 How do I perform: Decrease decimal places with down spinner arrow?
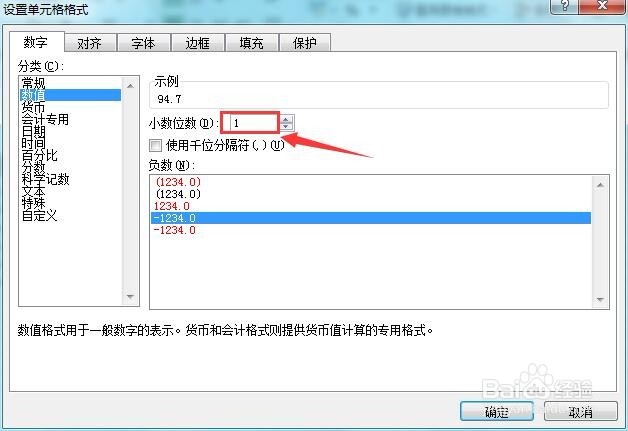(x=286, y=127)
